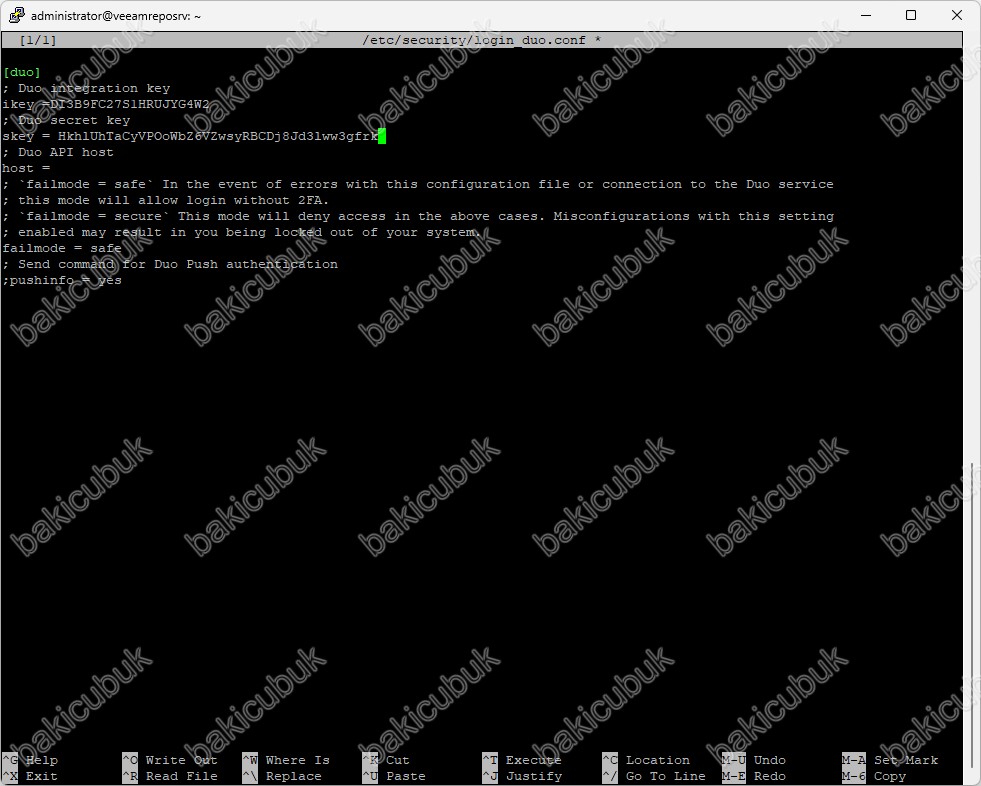Click the [1/1] buffer indicator
981x786 pixels.
click(x=38, y=40)
